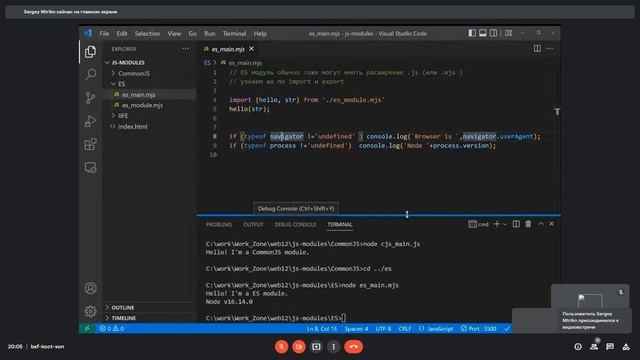Open errors and warnings count in status bar
640x360 pixels.
pyautogui.click(x=112, y=329)
